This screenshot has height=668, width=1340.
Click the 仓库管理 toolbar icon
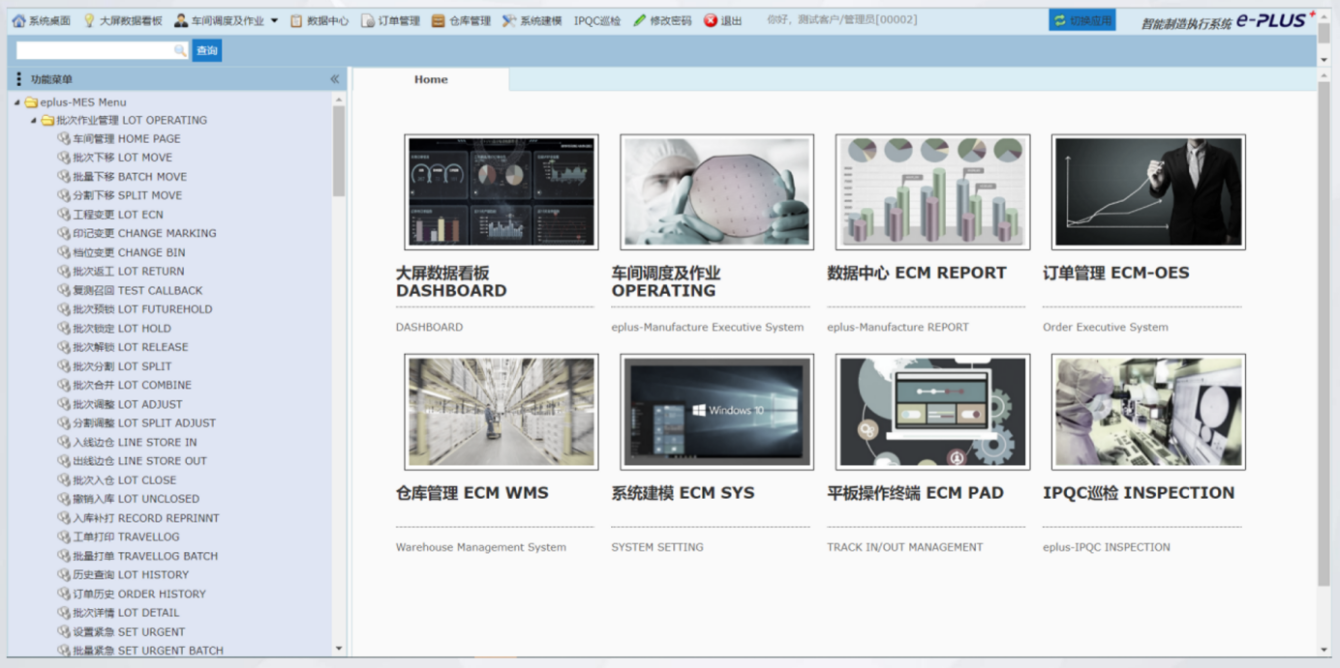[x=438, y=21]
